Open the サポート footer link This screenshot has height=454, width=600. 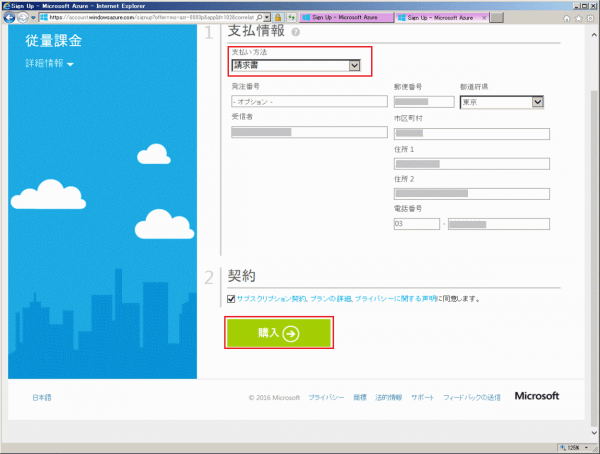pyautogui.click(x=422, y=398)
